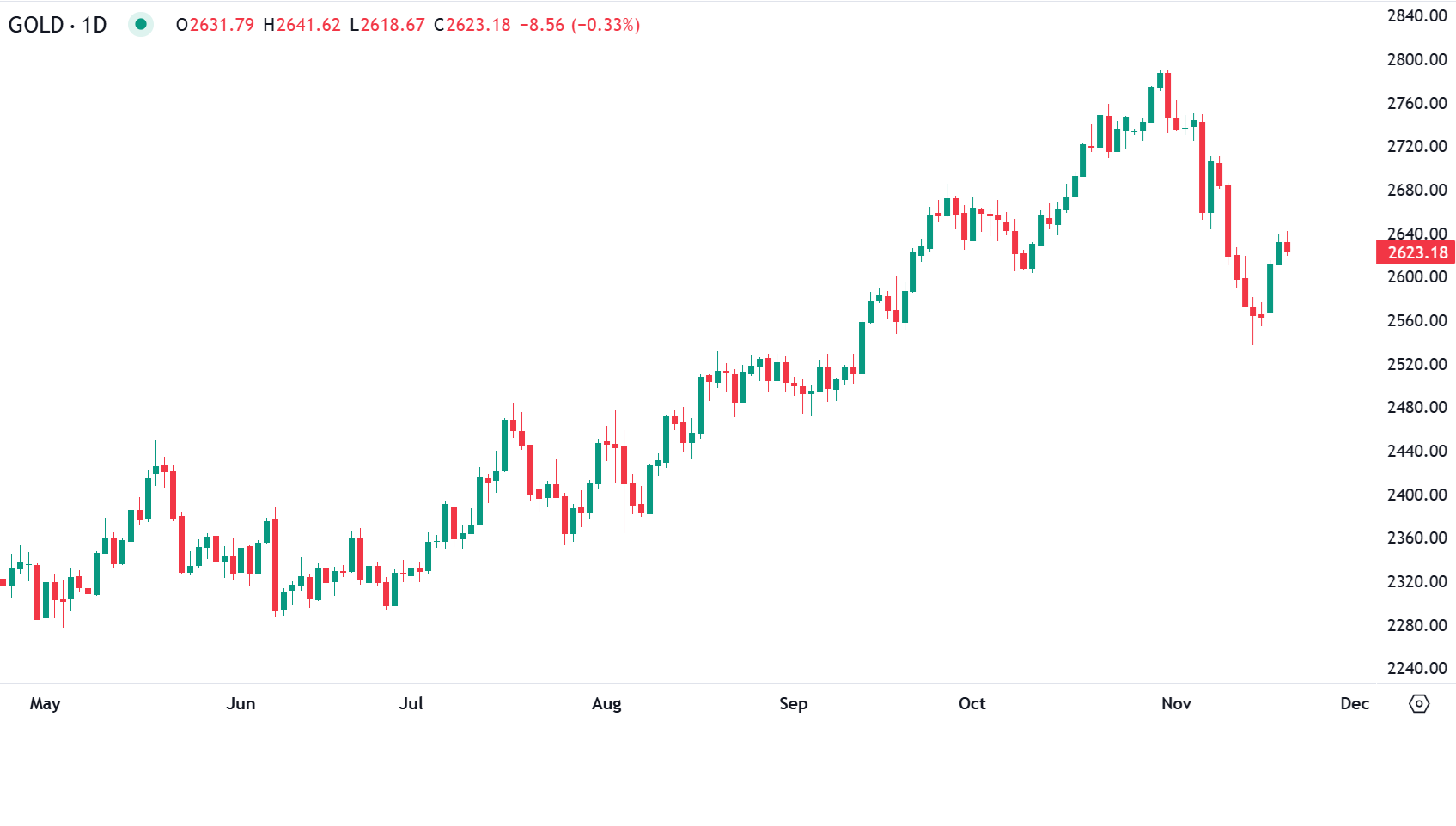Viewport: 1456px width, 826px height.
Task: Click the Jul time axis label
Action: coord(411,704)
